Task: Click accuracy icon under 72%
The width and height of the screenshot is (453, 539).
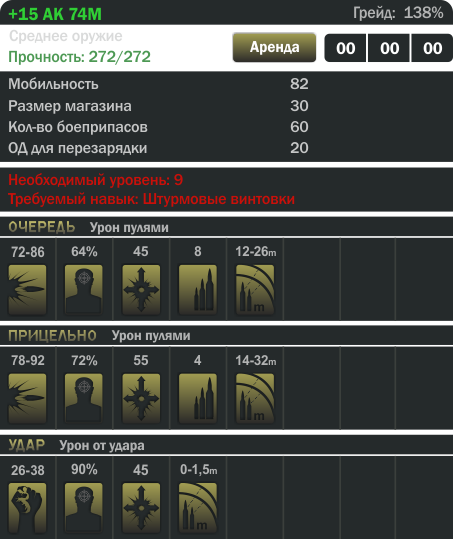Action: [x=84, y=398]
